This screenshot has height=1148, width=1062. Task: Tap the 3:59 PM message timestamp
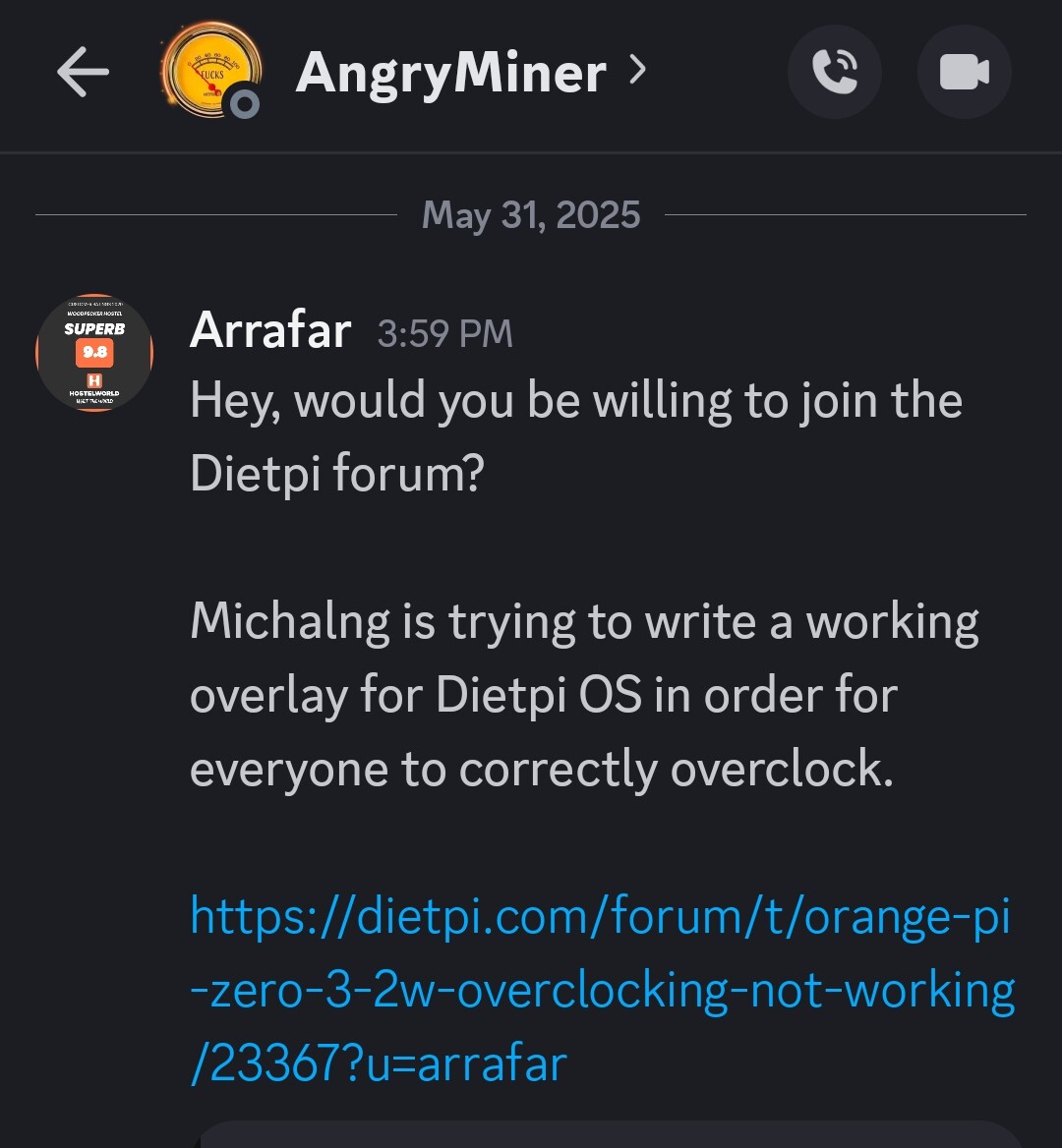click(x=444, y=334)
